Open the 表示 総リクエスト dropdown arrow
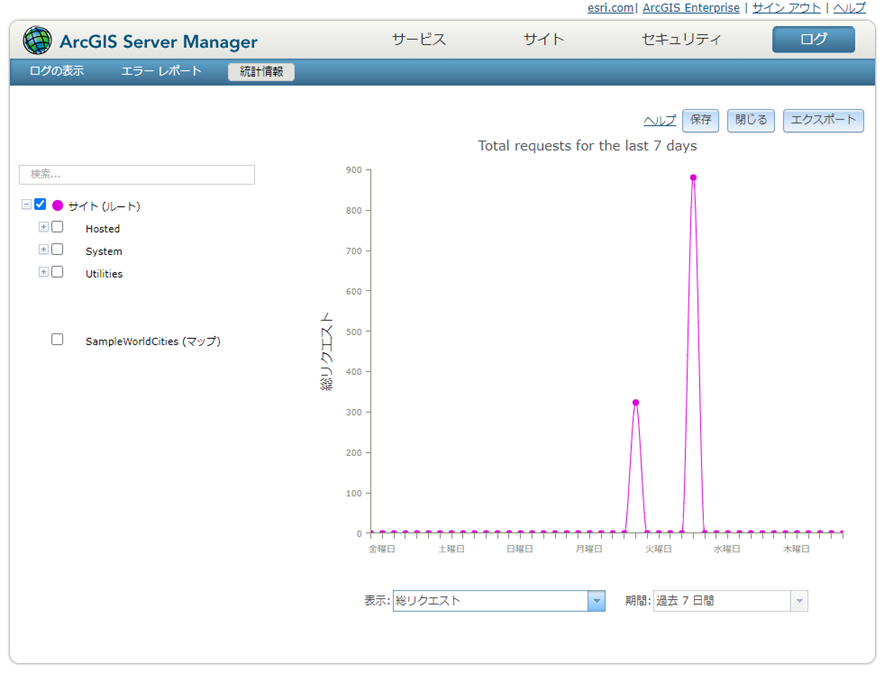The image size is (884, 673). 596,601
